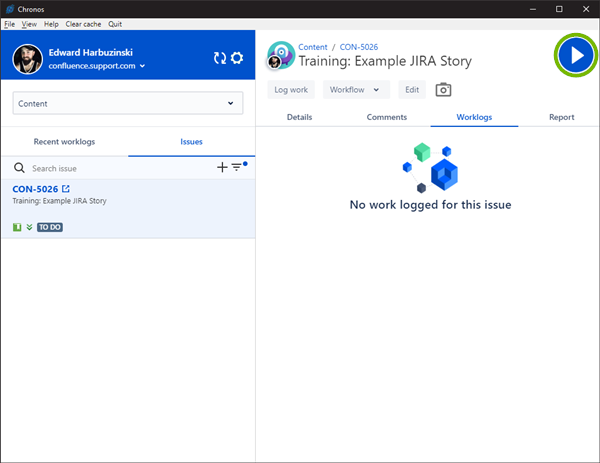Select the Issues tab
The width and height of the screenshot is (600, 463).
click(x=191, y=142)
